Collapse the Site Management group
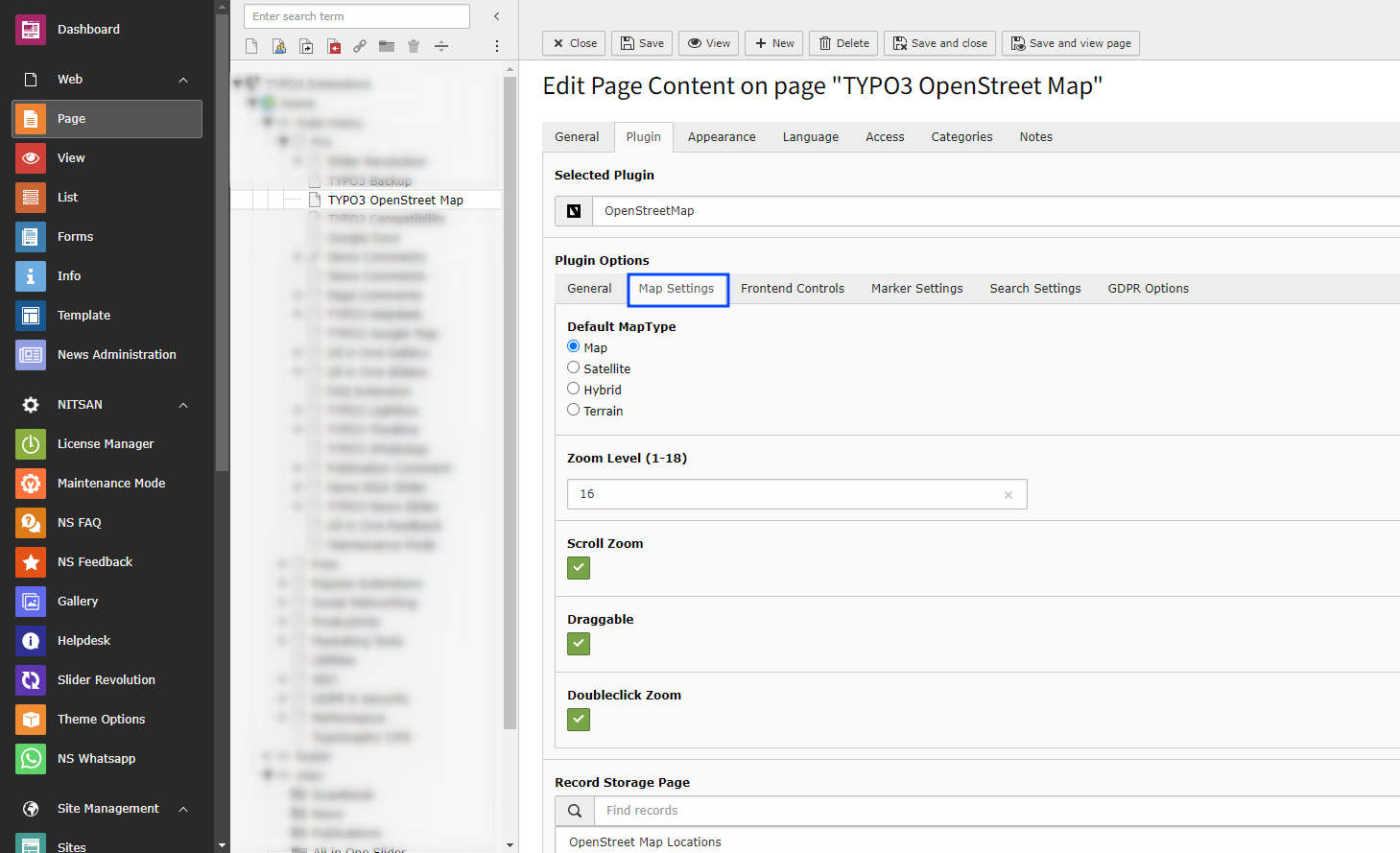This screenshot has width=1400, height=853. [x=183, y=809]
